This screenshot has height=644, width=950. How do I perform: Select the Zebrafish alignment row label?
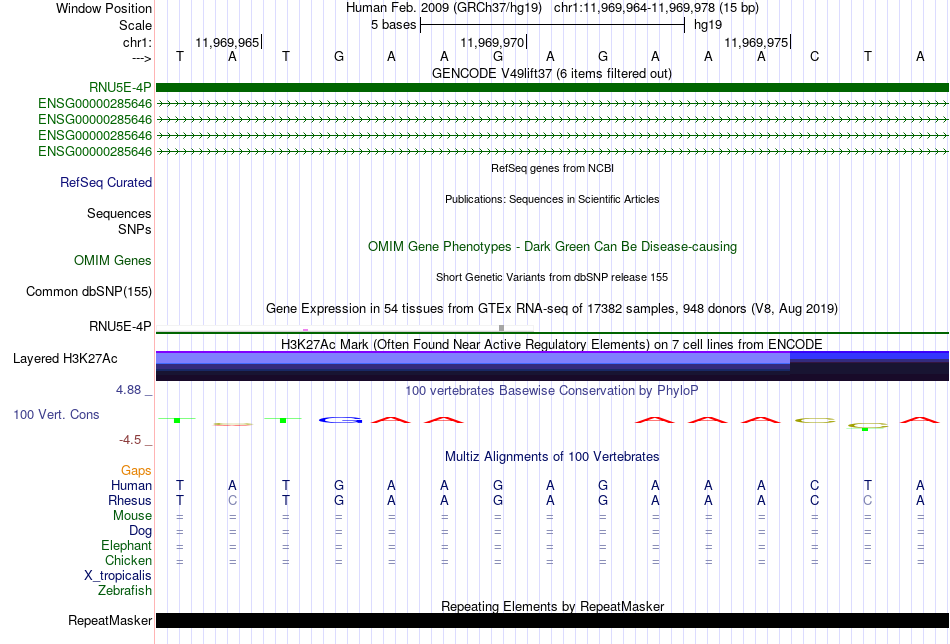pyautogui.click(x=125, y=590)
